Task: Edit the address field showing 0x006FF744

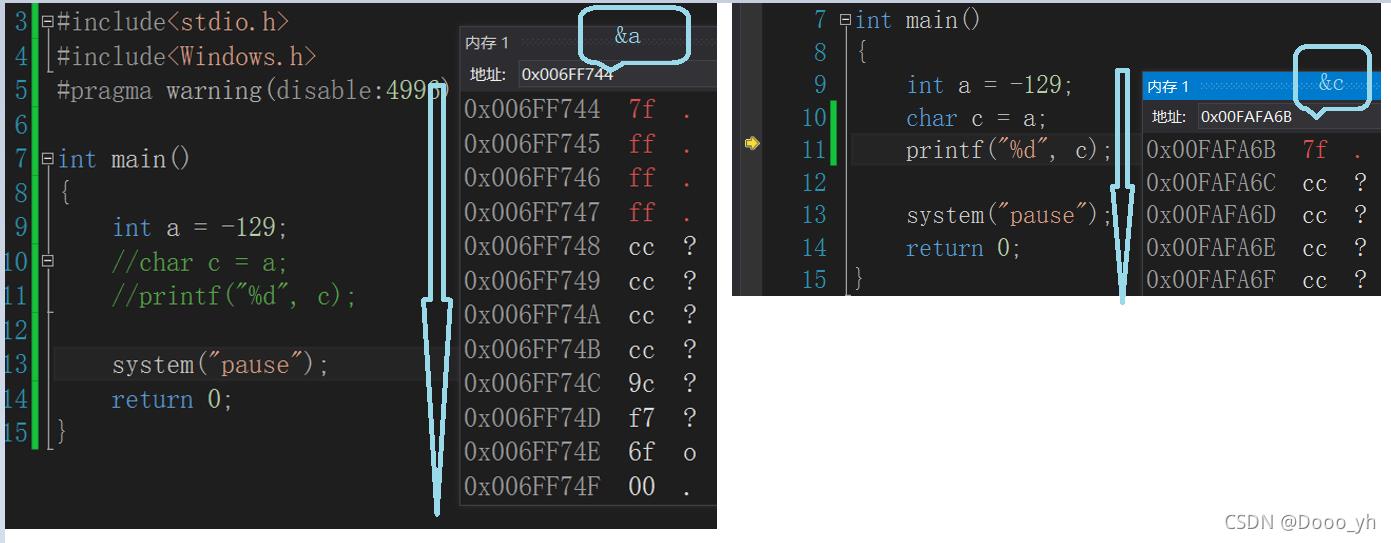Action: [x=617, y=74]
